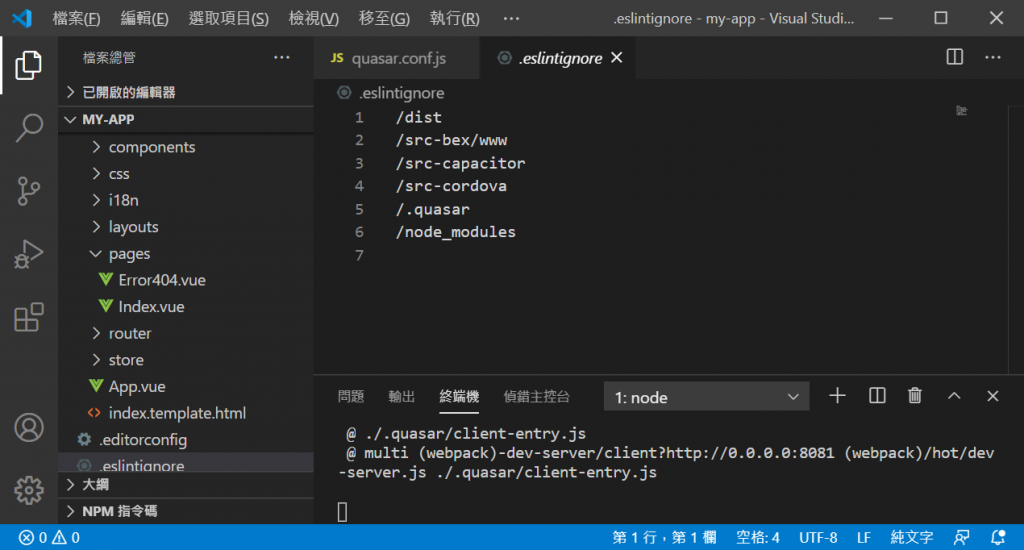
Task: Switch to 輸出 panel tab
Action: pos(401,396)
